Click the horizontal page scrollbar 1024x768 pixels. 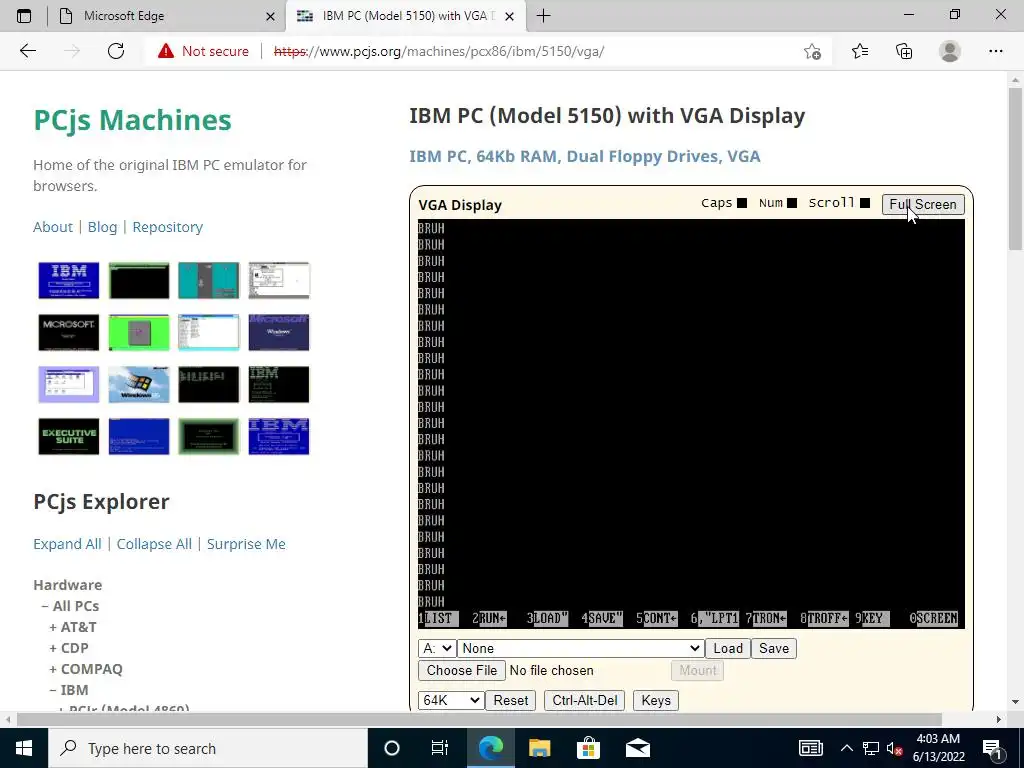pos(479,719)
